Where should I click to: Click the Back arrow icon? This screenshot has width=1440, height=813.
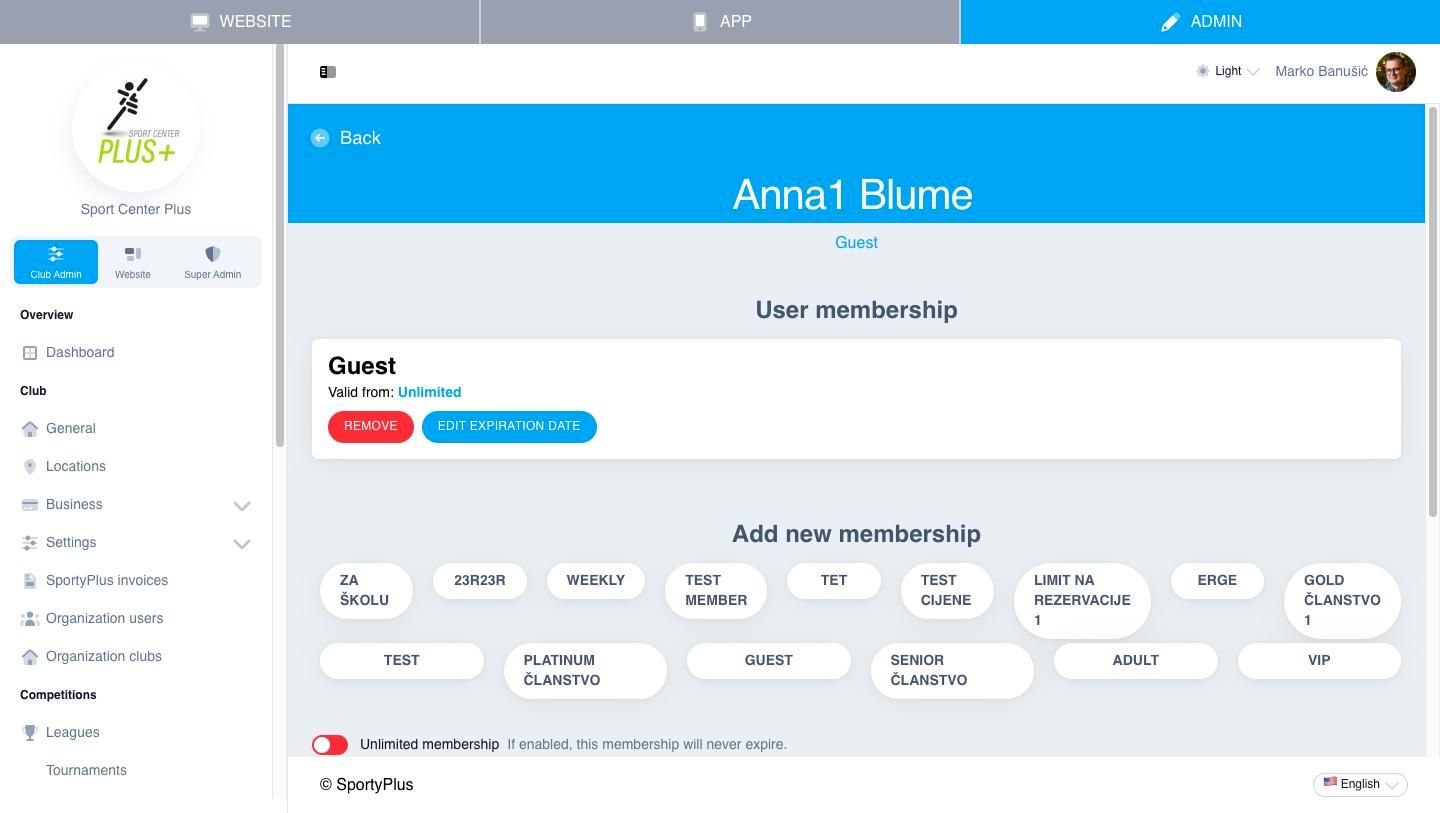[x=320, y=138]
